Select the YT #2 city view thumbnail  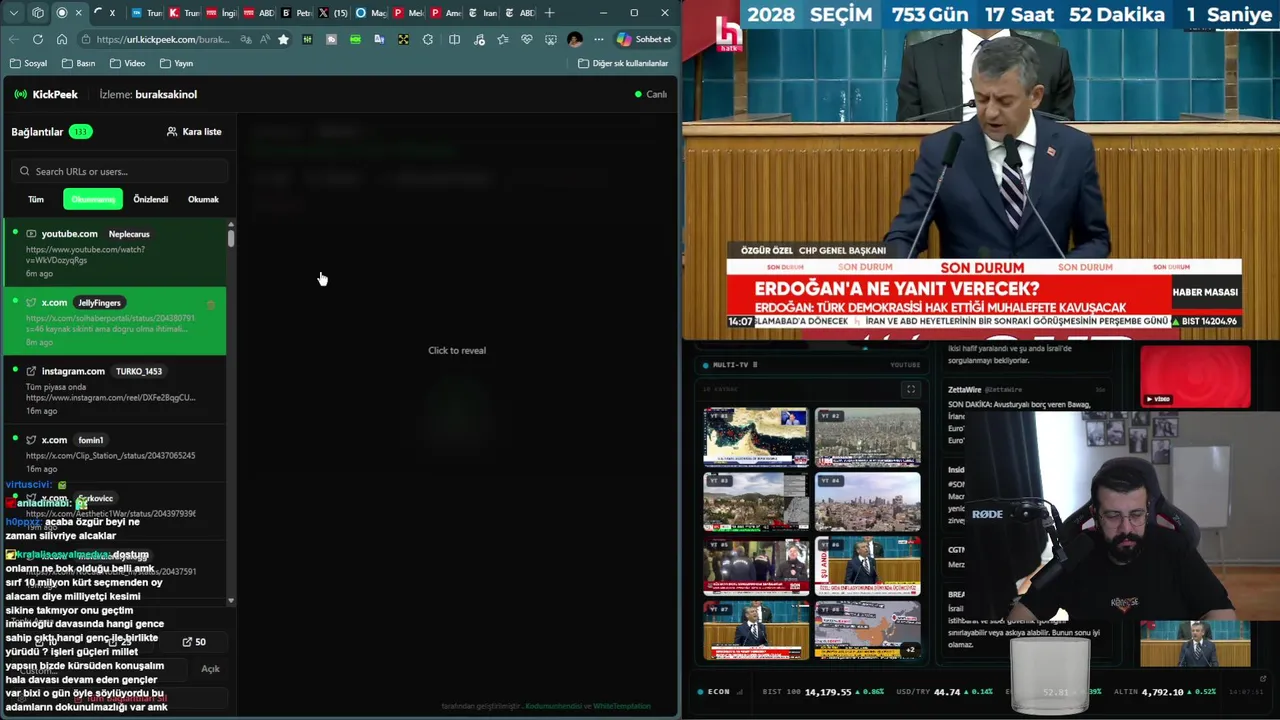[x=867, y=437]
